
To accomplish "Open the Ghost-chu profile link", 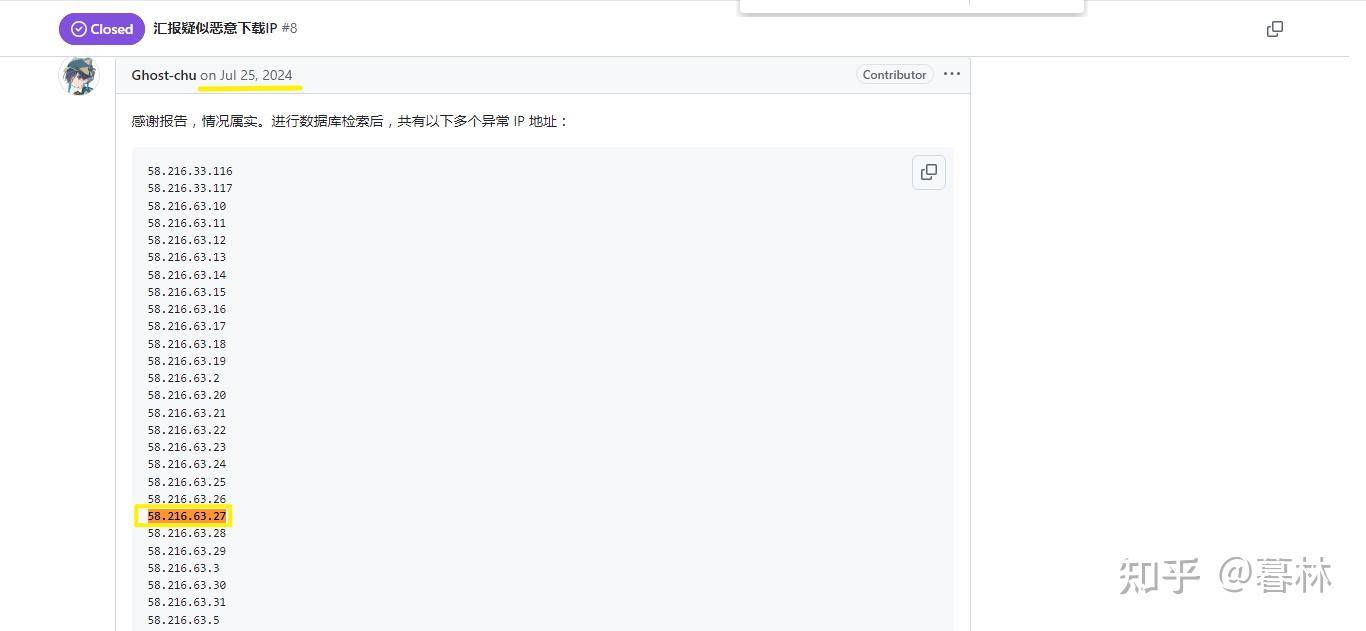I will [x=164, y=75].
